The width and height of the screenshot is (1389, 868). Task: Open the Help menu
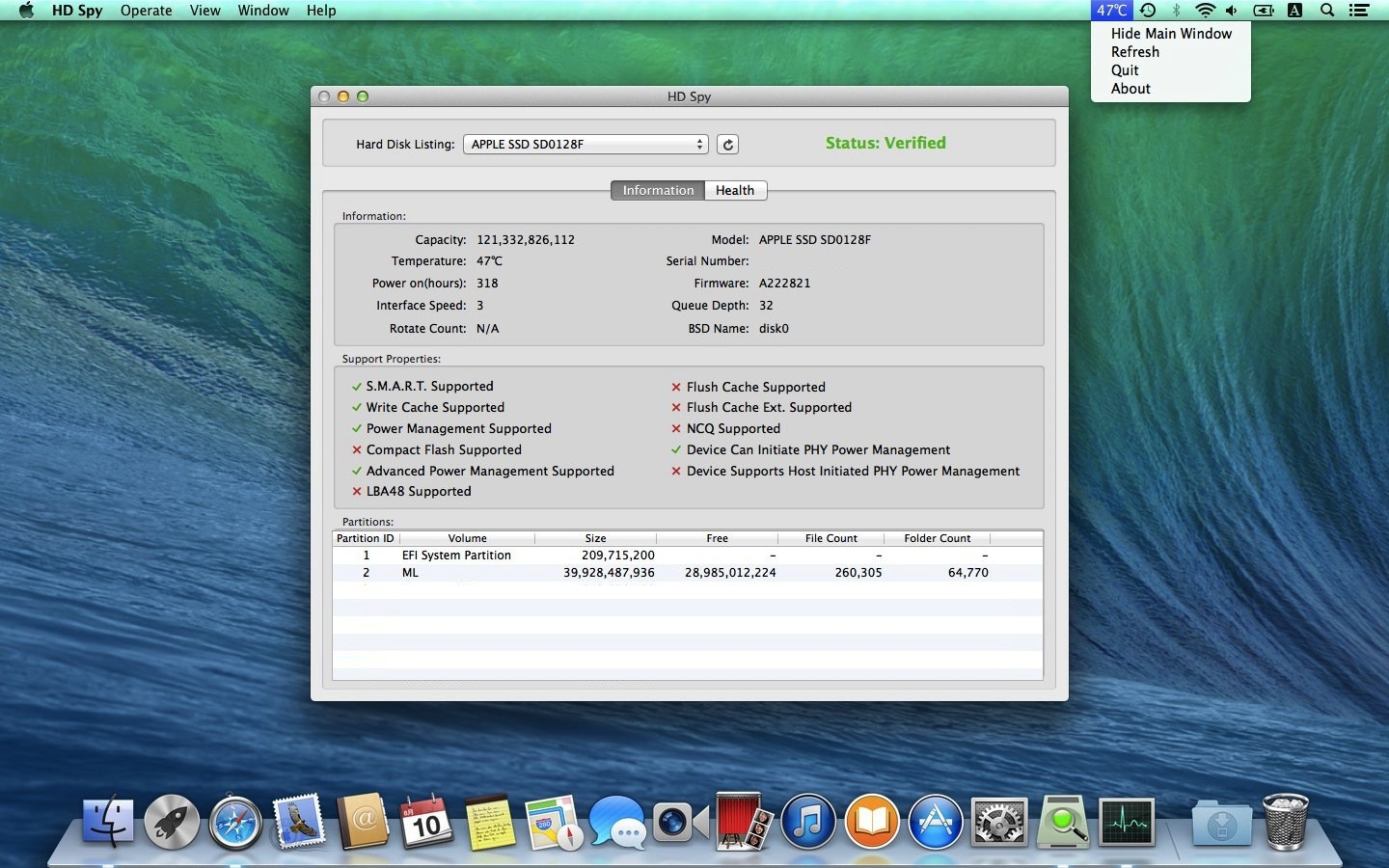click(x=321, y=11)
